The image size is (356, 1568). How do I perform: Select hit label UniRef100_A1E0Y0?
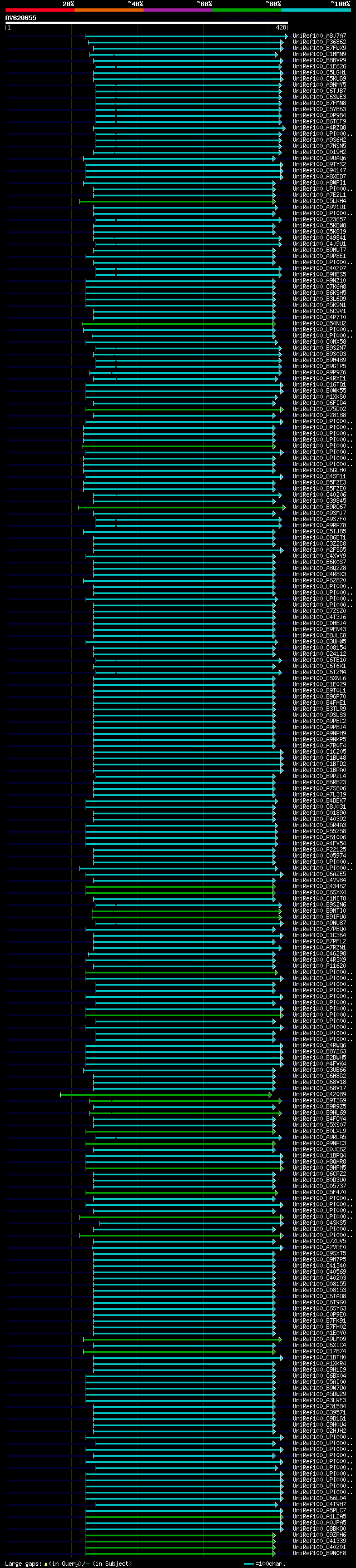point(319,1334)
